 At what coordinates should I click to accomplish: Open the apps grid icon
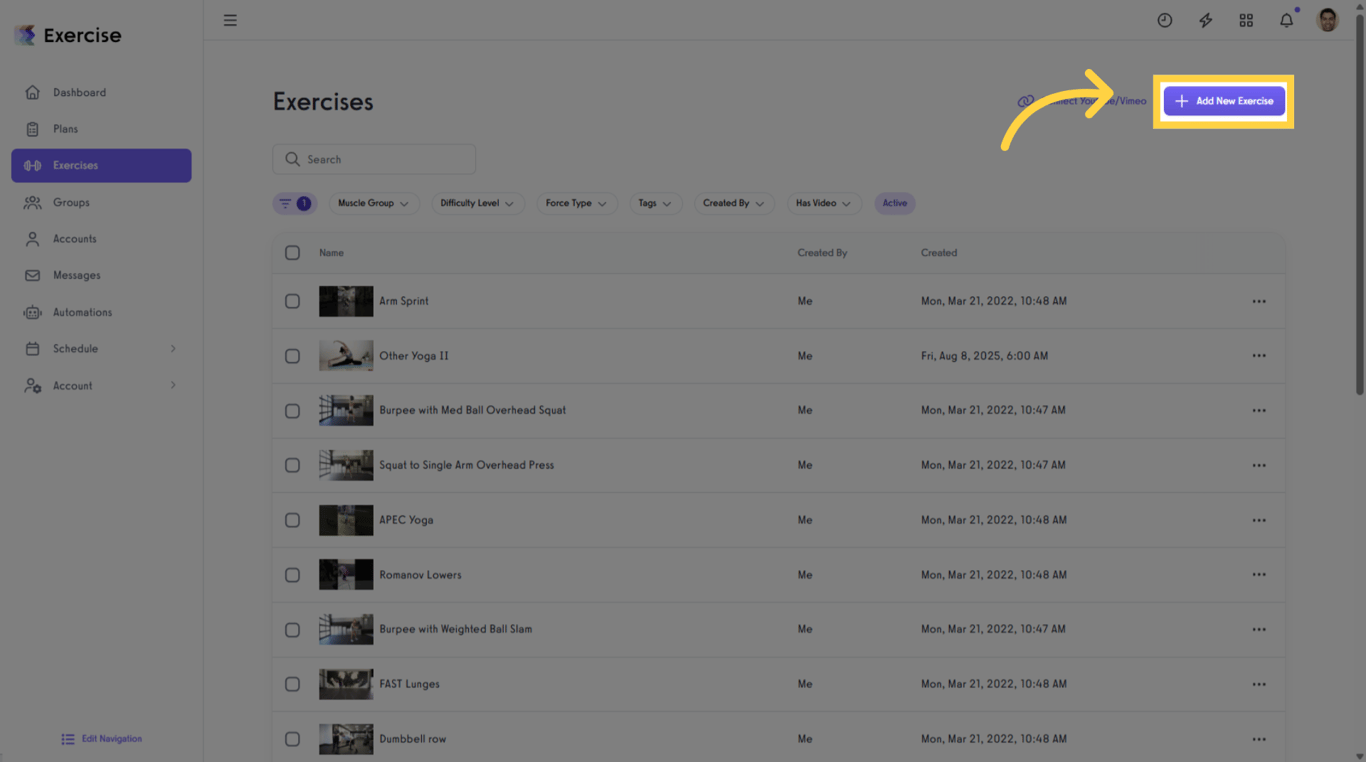pyautogui.click(x=1246, y=20)
